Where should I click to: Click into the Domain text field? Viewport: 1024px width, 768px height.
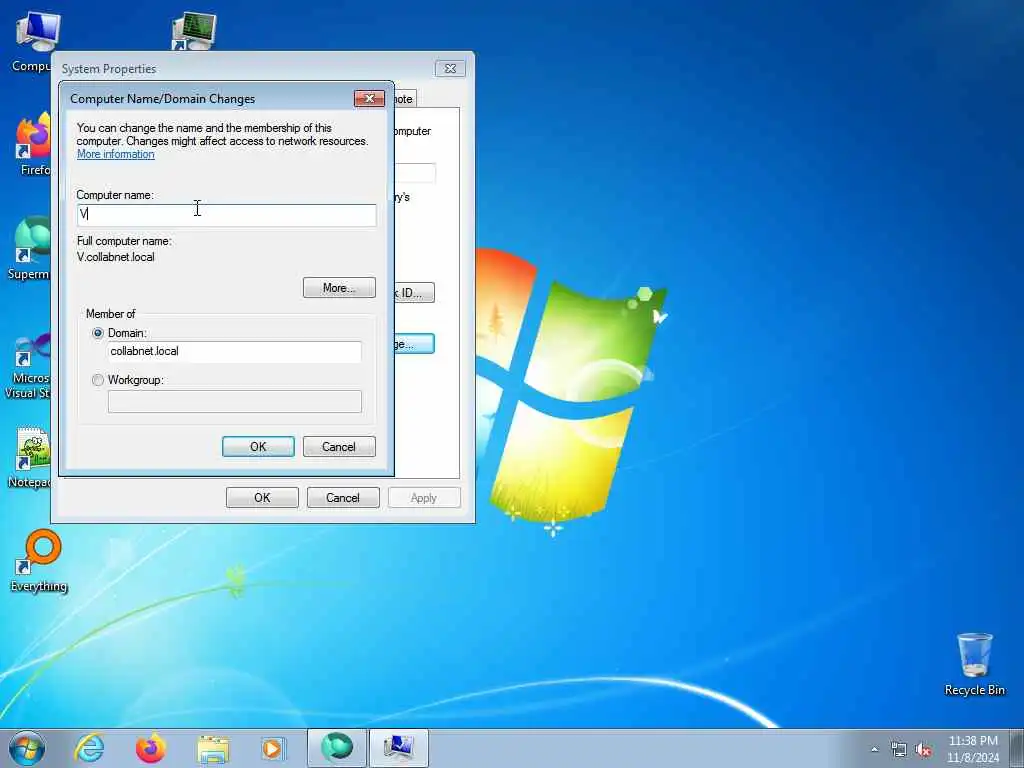click(x=234, y=351)
